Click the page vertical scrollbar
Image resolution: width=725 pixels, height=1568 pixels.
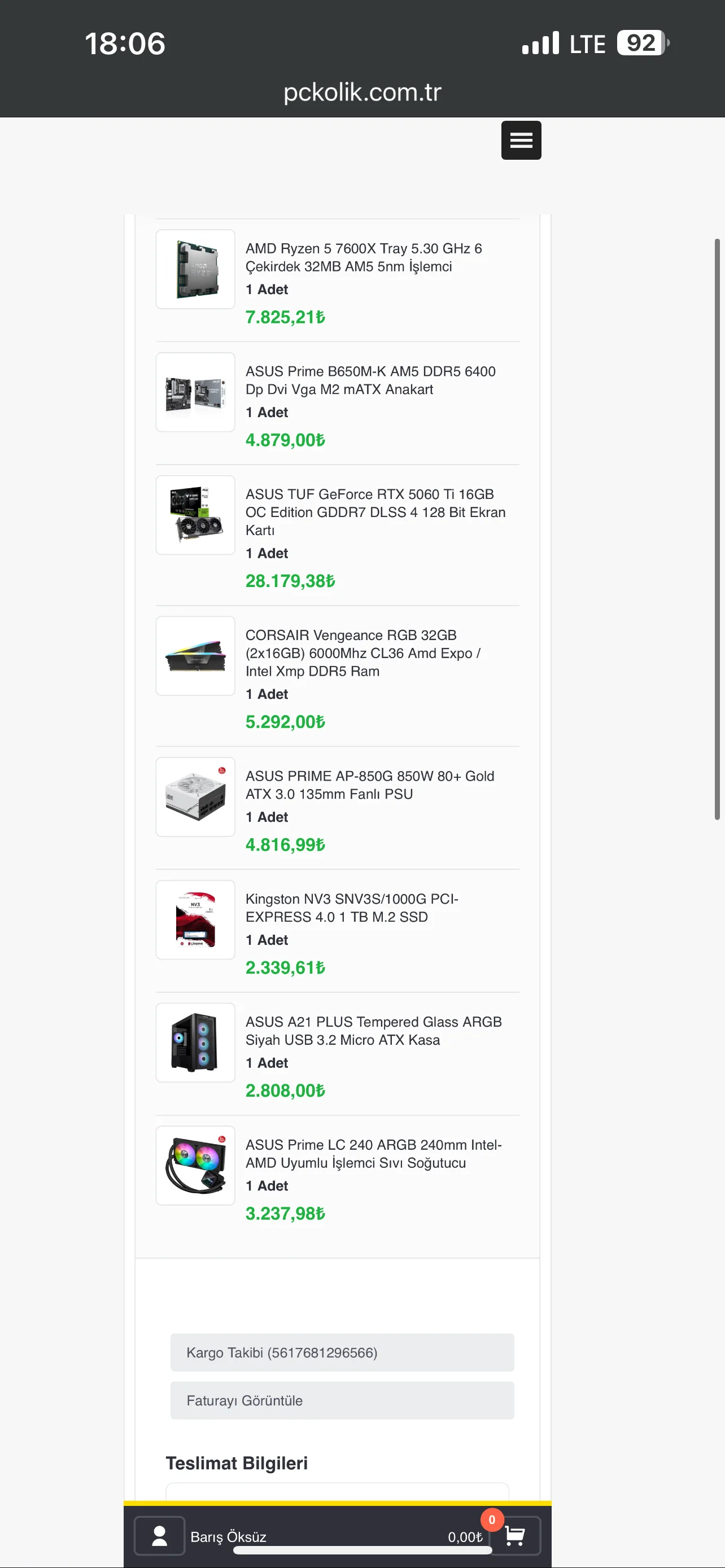point(717,529)
